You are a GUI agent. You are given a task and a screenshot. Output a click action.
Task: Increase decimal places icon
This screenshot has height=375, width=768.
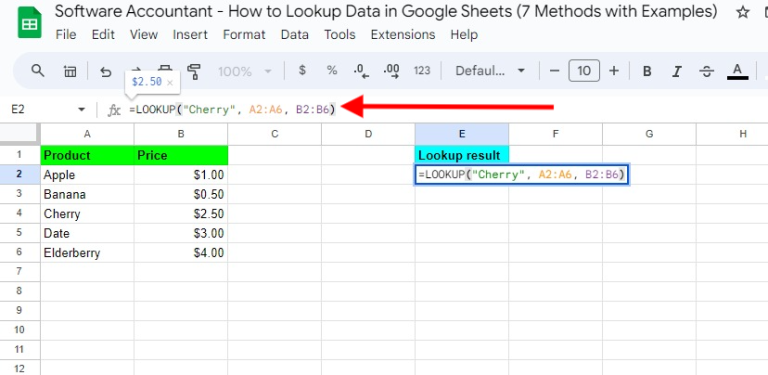tap(391, 71)
